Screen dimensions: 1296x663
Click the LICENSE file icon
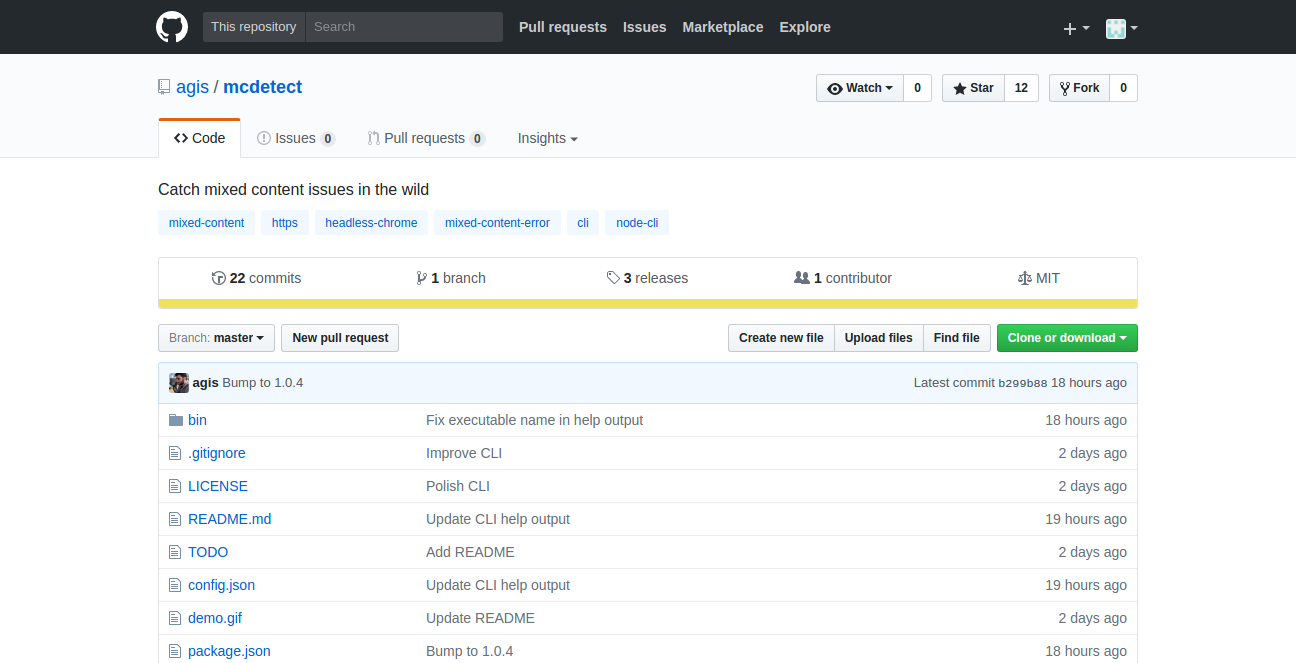pyautogui.click(x=176, y=486)
